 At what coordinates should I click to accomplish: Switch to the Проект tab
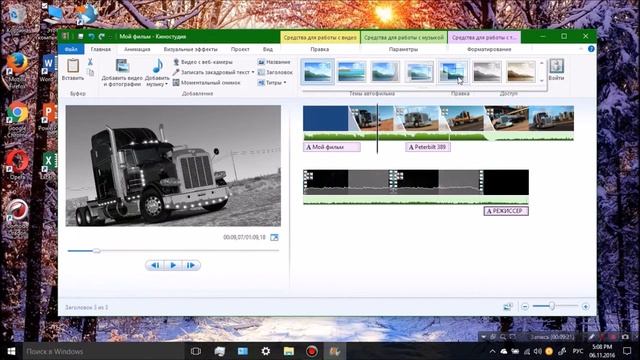pos(240,49)
